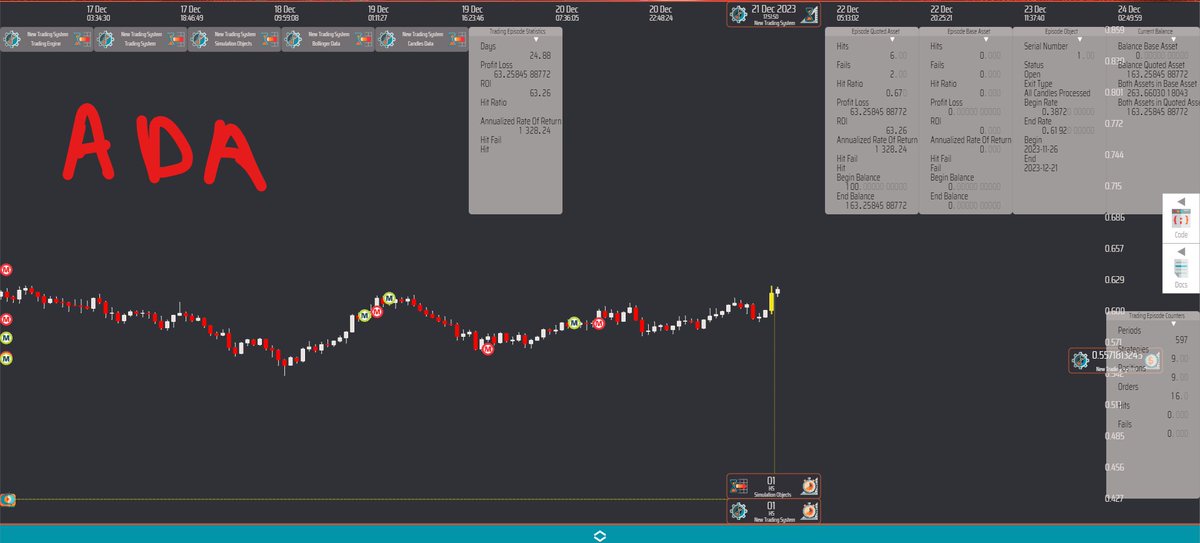
Task: Click the Both Assets in Base Asset value
Action: (1157, 93)
